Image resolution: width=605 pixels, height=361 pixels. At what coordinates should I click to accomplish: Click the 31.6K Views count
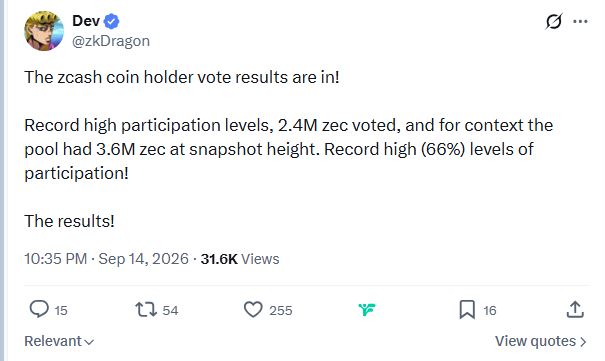pyautogui.click(x=240, y=259)
